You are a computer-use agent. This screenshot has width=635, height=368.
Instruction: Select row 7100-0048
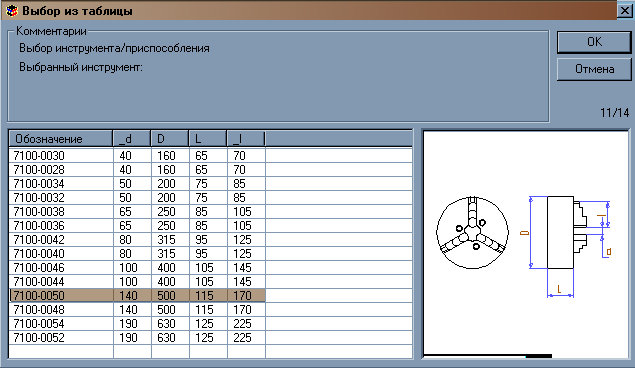pyautogui.click(x=137, y=310)
